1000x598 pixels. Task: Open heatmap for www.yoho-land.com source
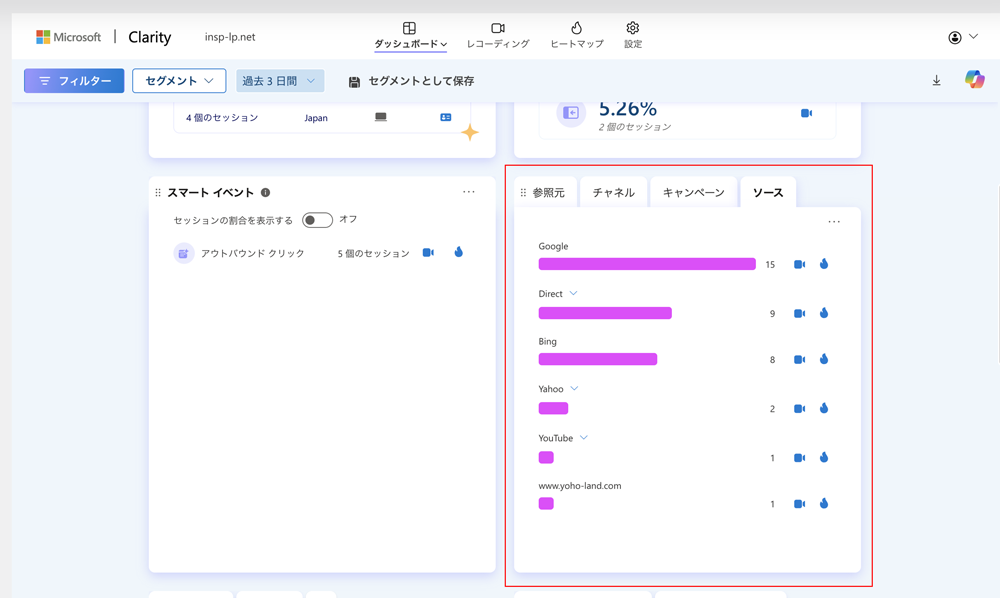(x=824, y=503)
